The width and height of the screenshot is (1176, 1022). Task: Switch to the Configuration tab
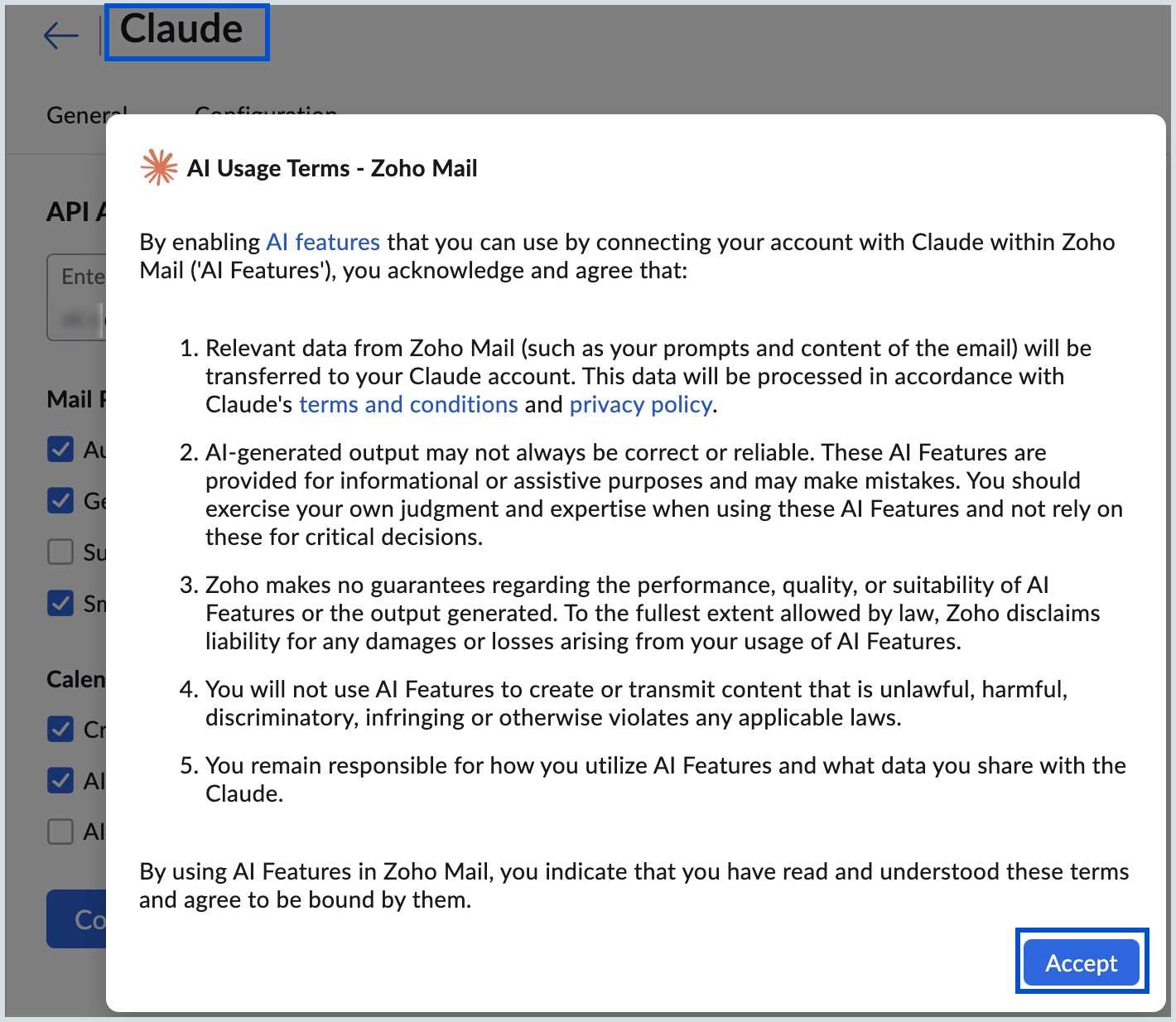266,113
